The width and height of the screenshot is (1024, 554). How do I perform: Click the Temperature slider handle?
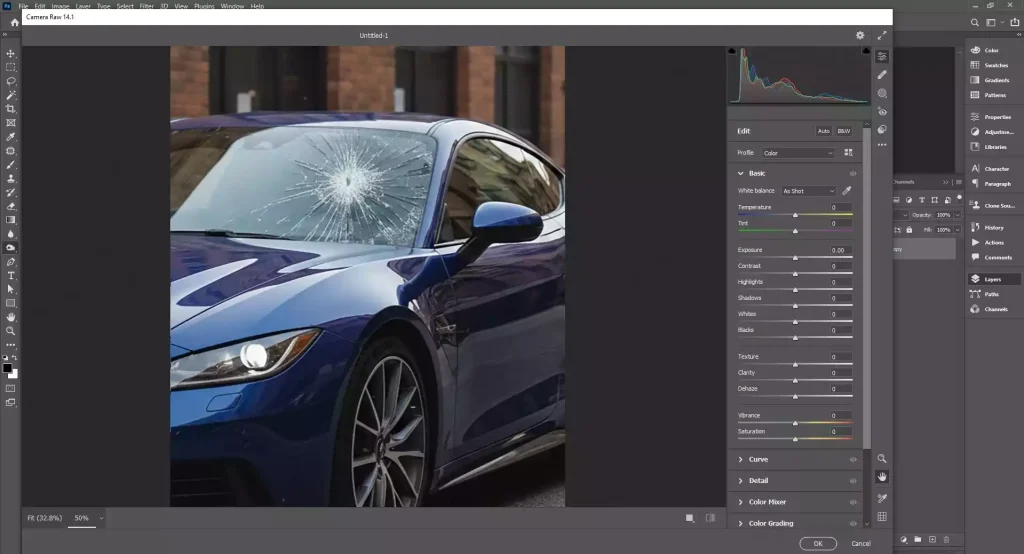795,215
